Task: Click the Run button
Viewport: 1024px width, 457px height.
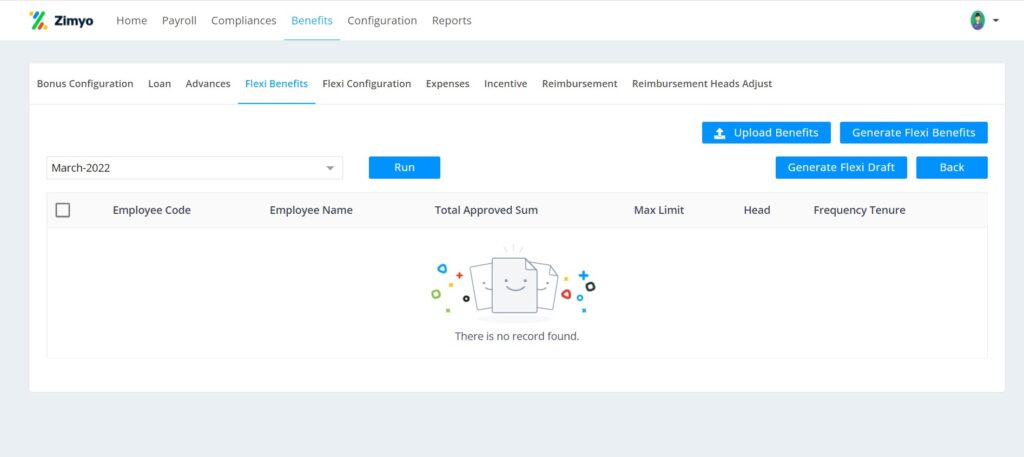Action: tap(404, 167)
